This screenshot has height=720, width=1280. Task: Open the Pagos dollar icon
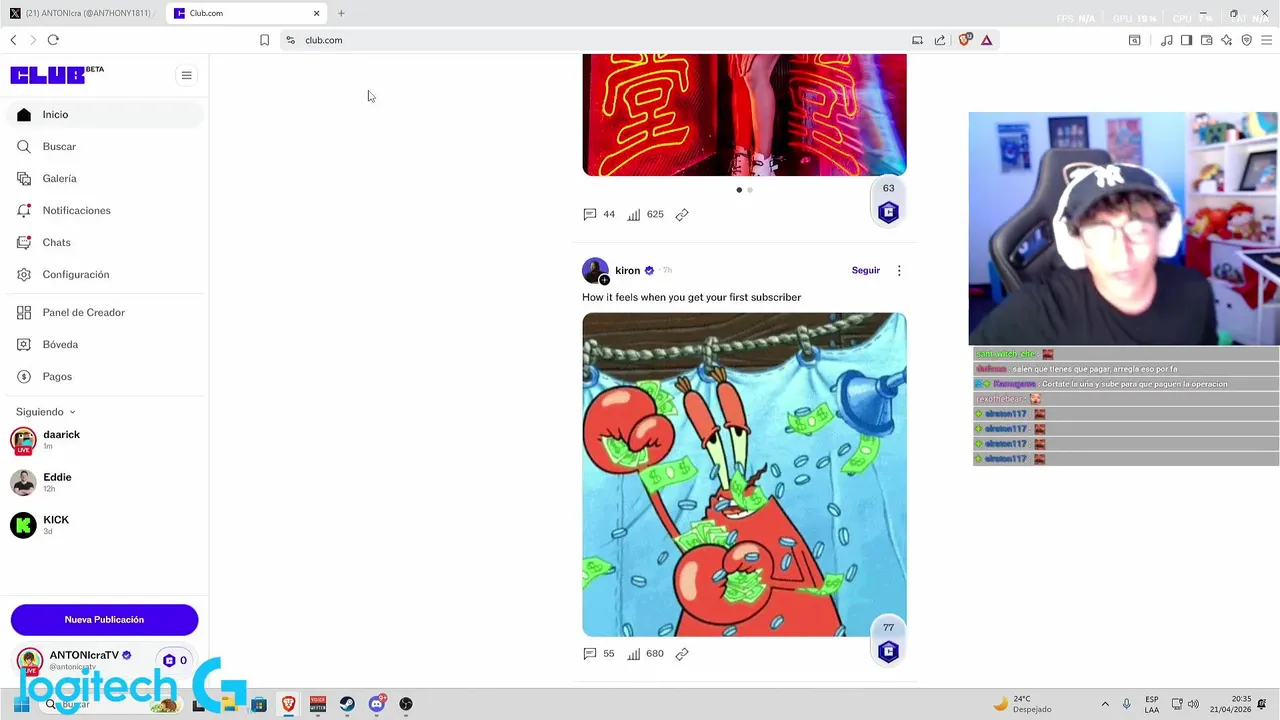[x=24, y=377]
